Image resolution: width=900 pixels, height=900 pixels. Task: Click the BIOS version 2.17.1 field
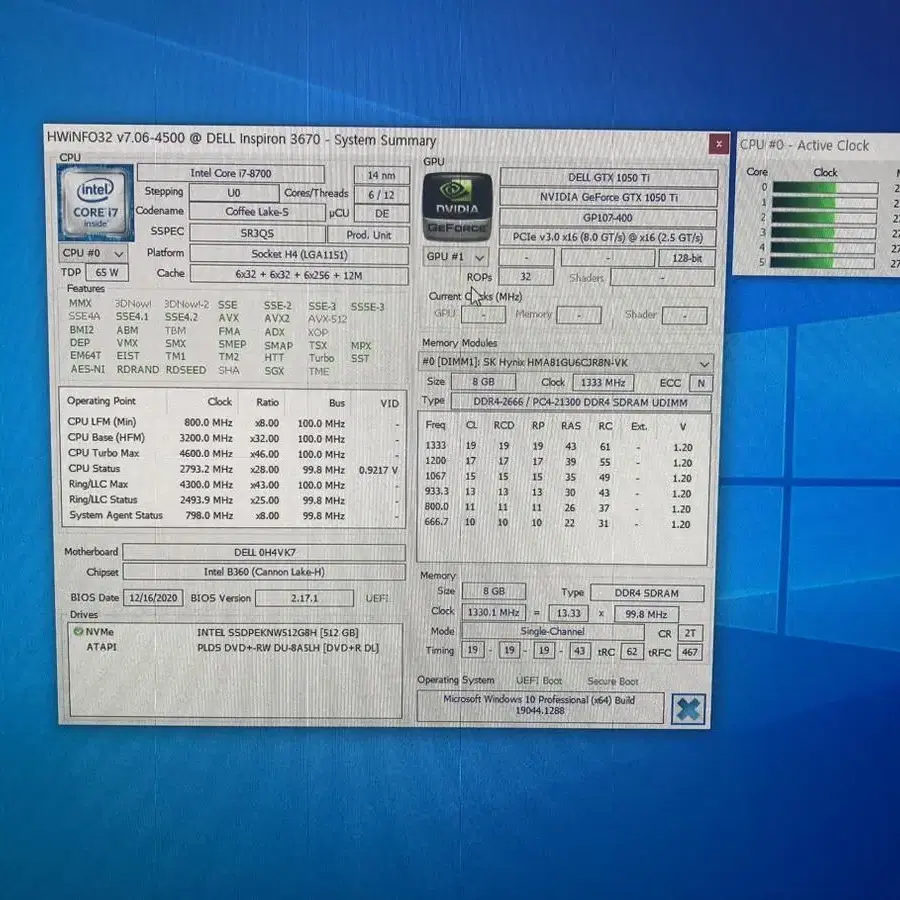point(304,598)
